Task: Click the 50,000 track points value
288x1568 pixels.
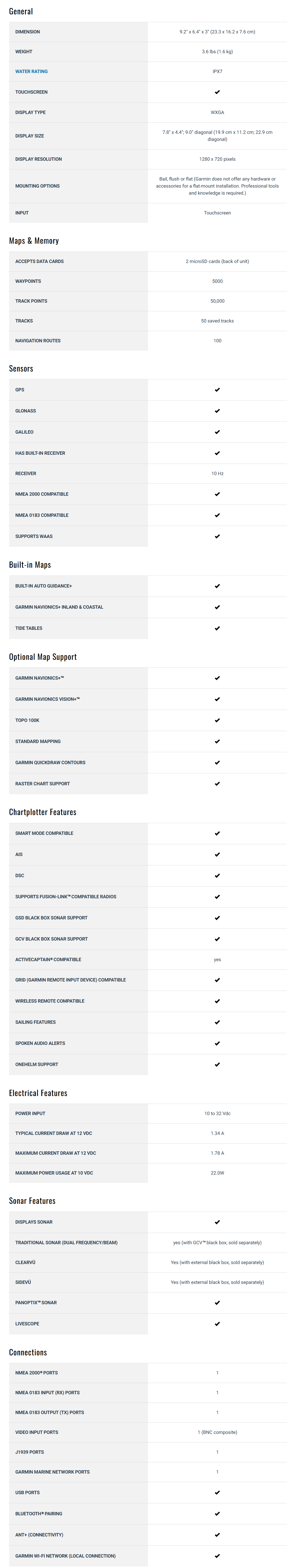Action: (218, 301)
